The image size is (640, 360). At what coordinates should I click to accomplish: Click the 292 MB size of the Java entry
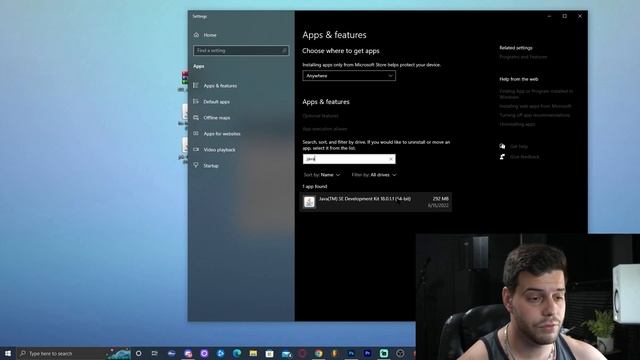pos(440,199)
